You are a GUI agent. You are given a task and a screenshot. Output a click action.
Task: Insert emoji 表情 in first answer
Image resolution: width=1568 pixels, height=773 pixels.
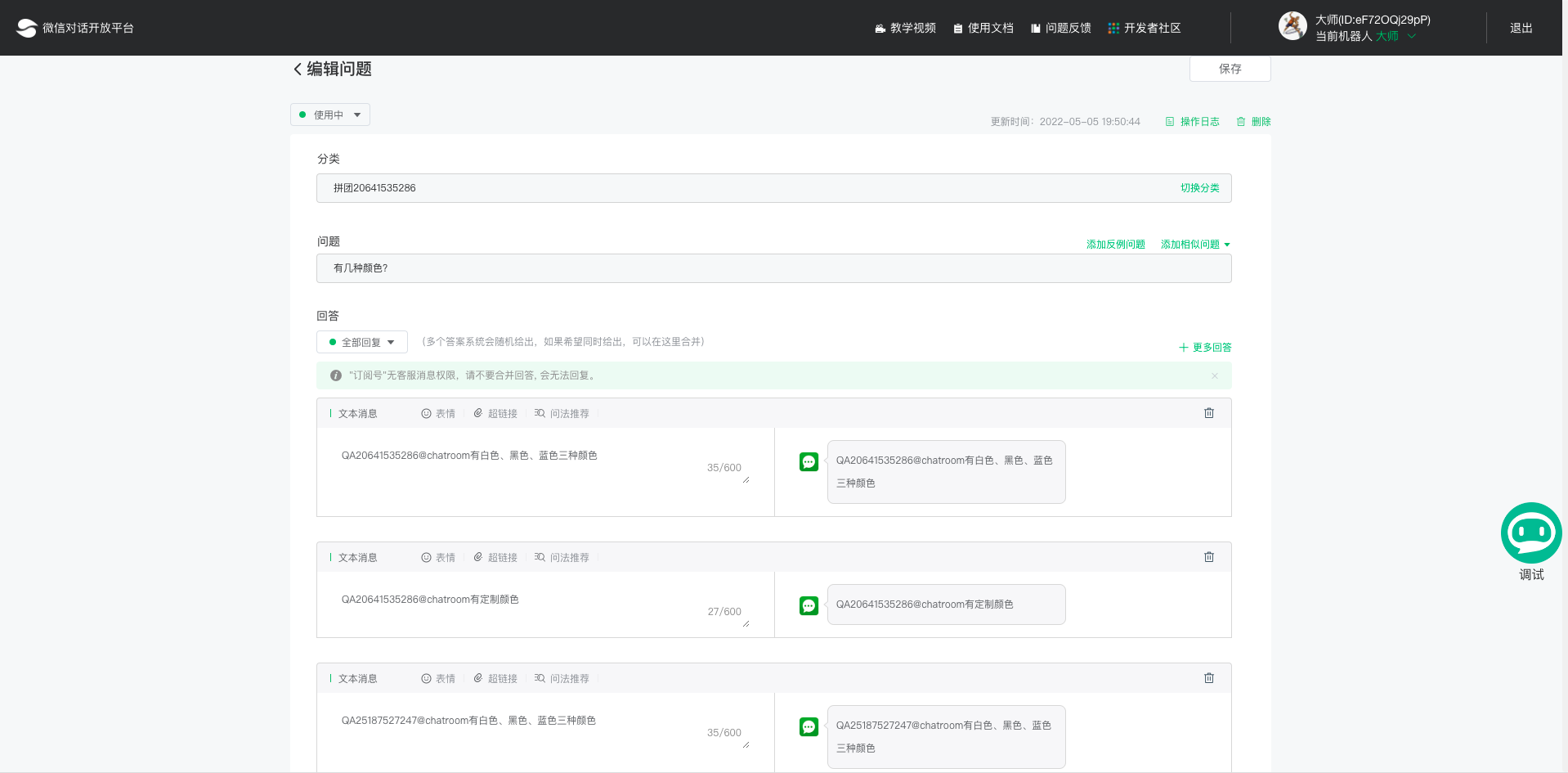[x=438, y=414]
